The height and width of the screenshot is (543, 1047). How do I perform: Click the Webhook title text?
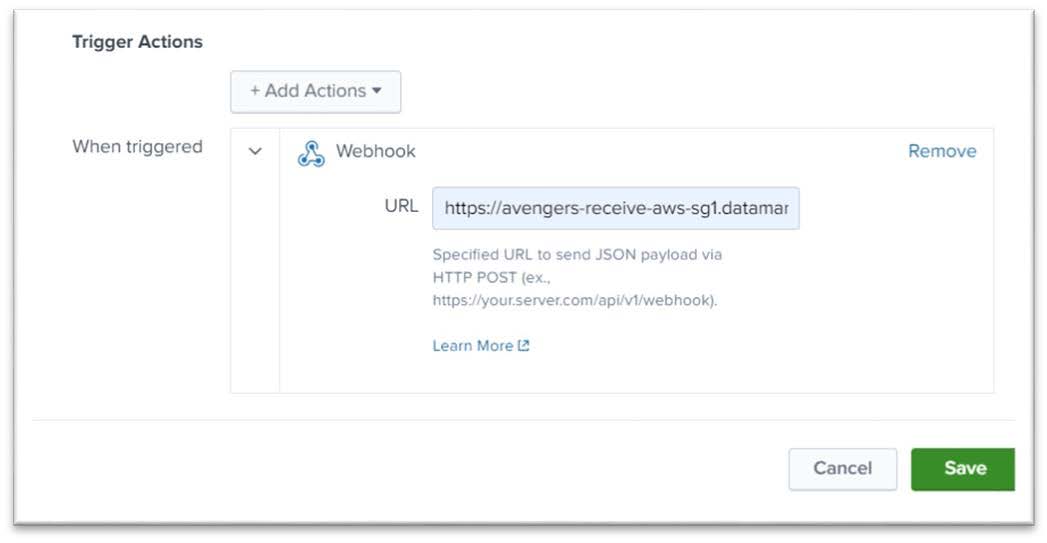[x=375, y=151]
